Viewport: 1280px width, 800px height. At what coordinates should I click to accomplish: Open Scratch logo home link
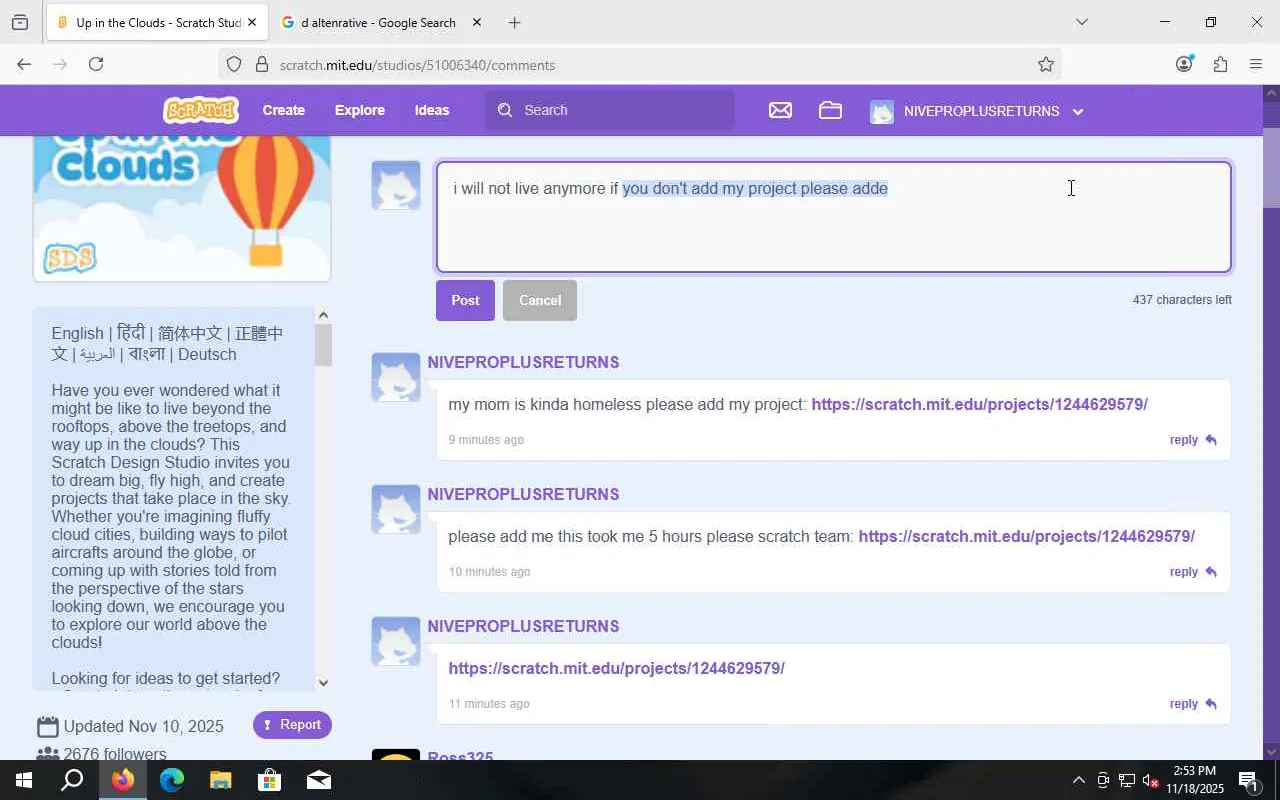201,110
